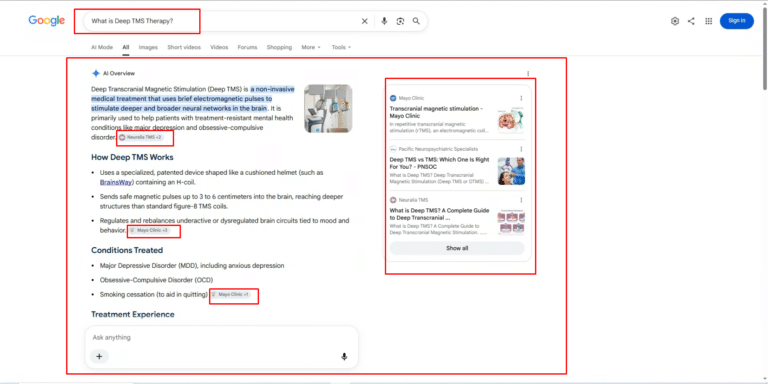
Task: Open three-dot menu on Pacific Neuropsychiatric card
Action: tap(521, 149)
